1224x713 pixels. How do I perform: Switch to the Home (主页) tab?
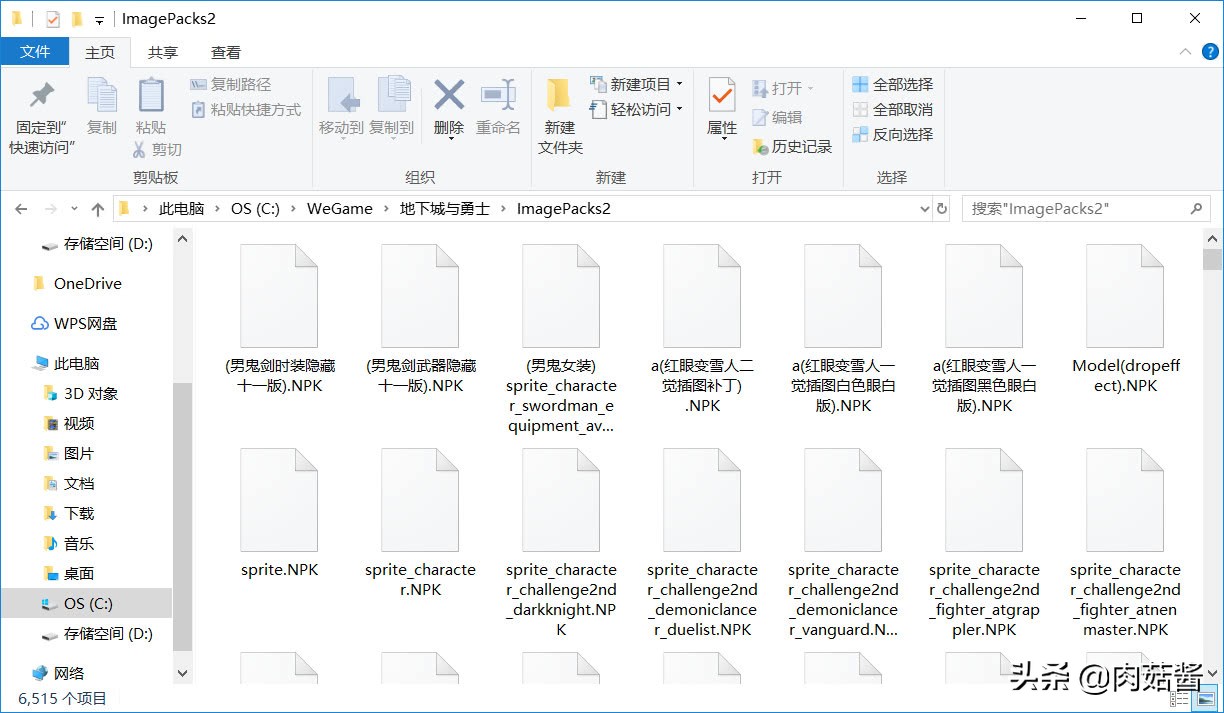pyautogui.click(x=100, y=52)
